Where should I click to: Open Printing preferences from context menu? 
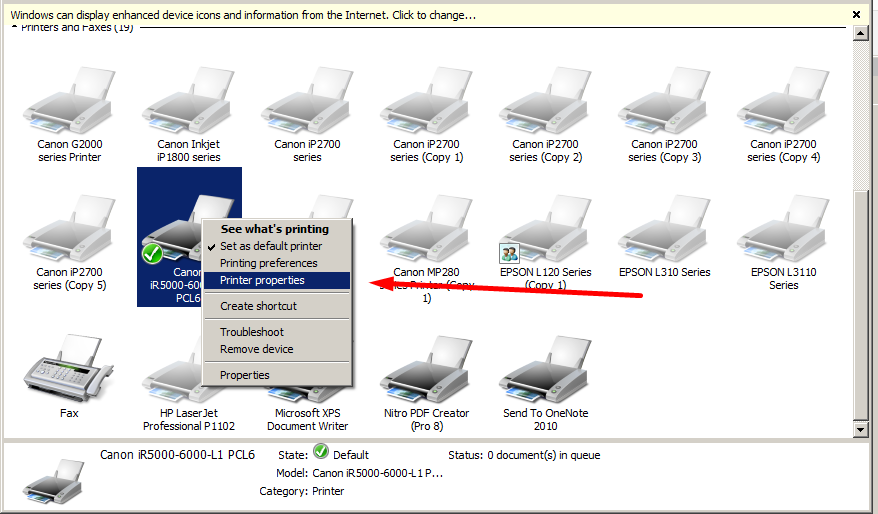[277, 263]
